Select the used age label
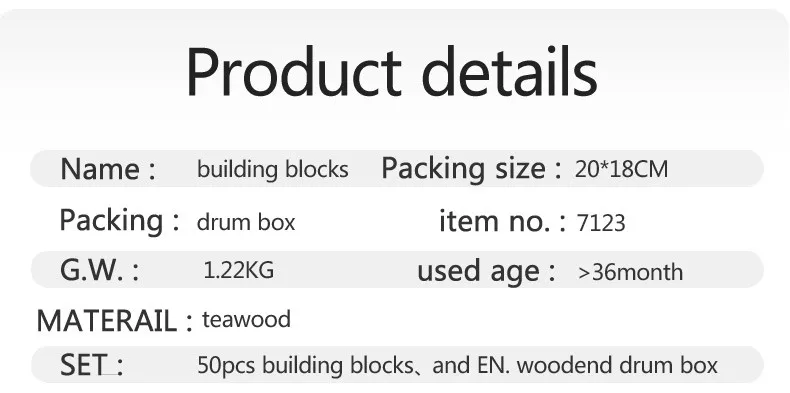Screen dimensions: 790x393 point(486,272)
